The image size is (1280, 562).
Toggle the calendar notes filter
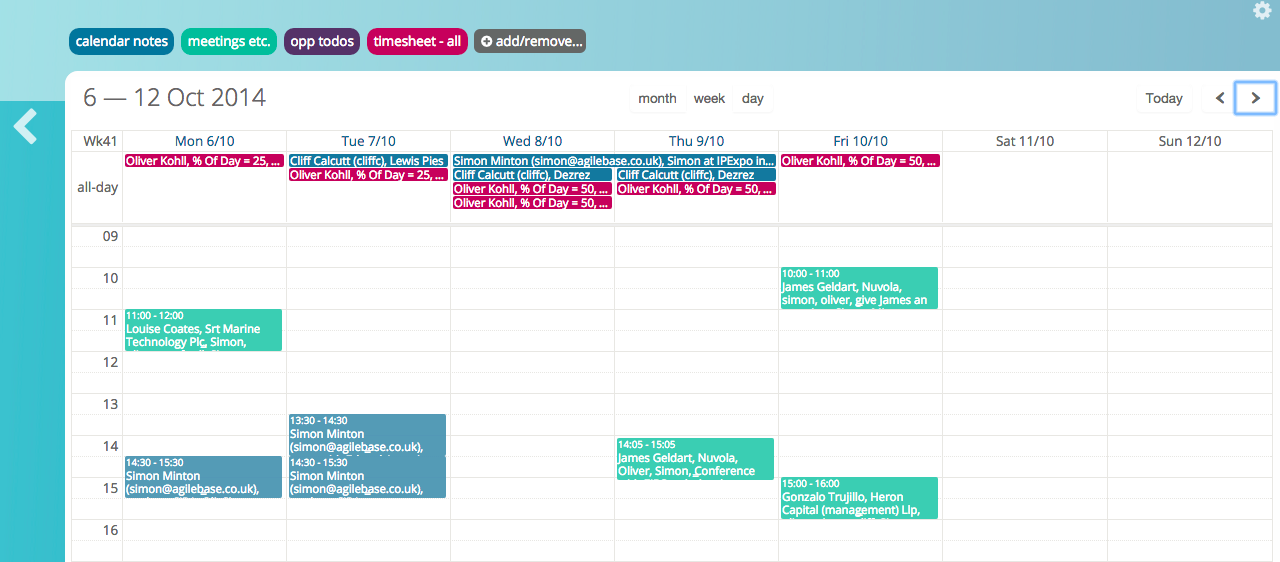click(122, 41)
